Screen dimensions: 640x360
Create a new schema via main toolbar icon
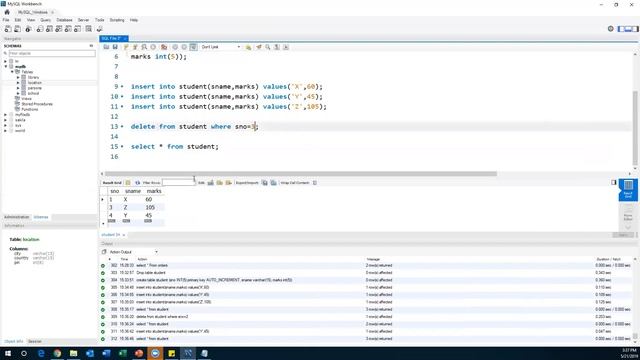pyautogui.click(x=40, y=29)
